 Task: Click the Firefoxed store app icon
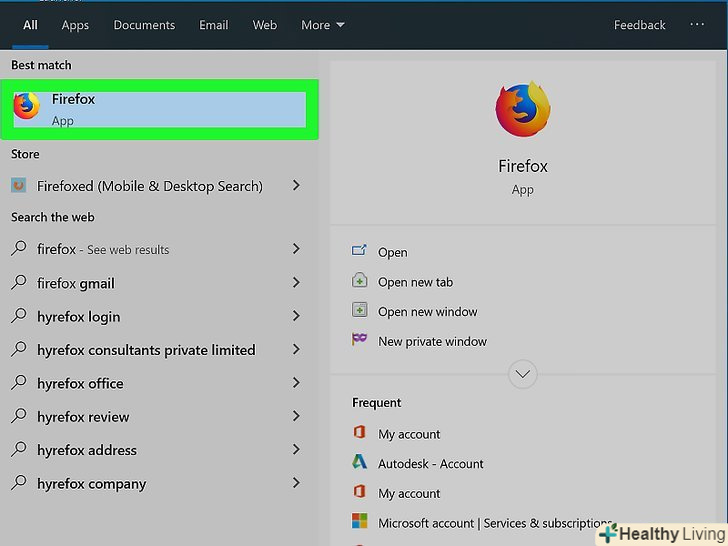pyautogui.click(x=19, y=186)
